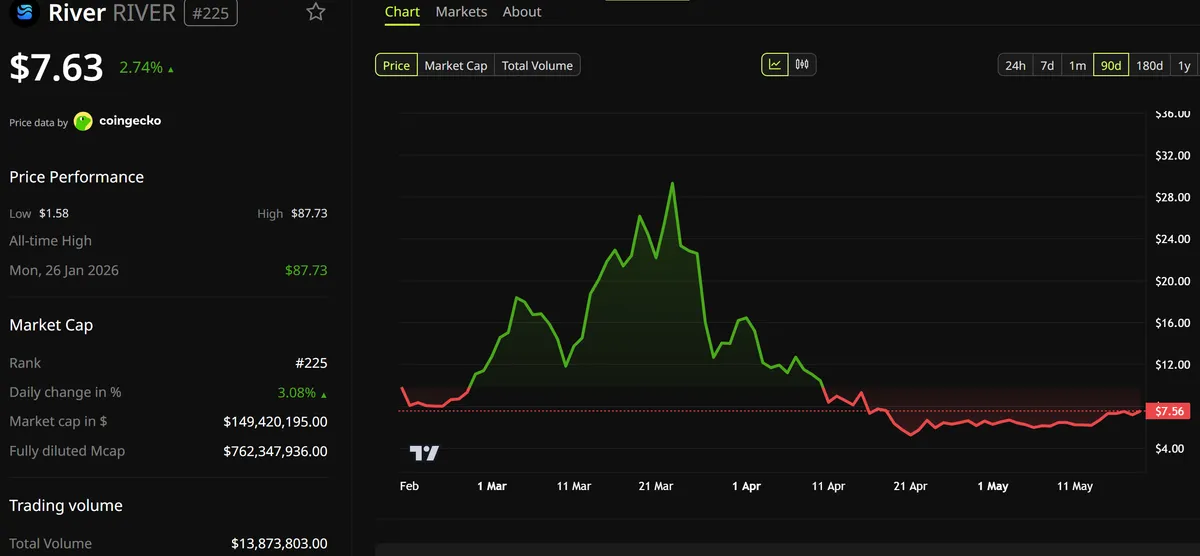Click the Trading volume heading
This screenshot has height=556, width=1200.
pos(66,506)
